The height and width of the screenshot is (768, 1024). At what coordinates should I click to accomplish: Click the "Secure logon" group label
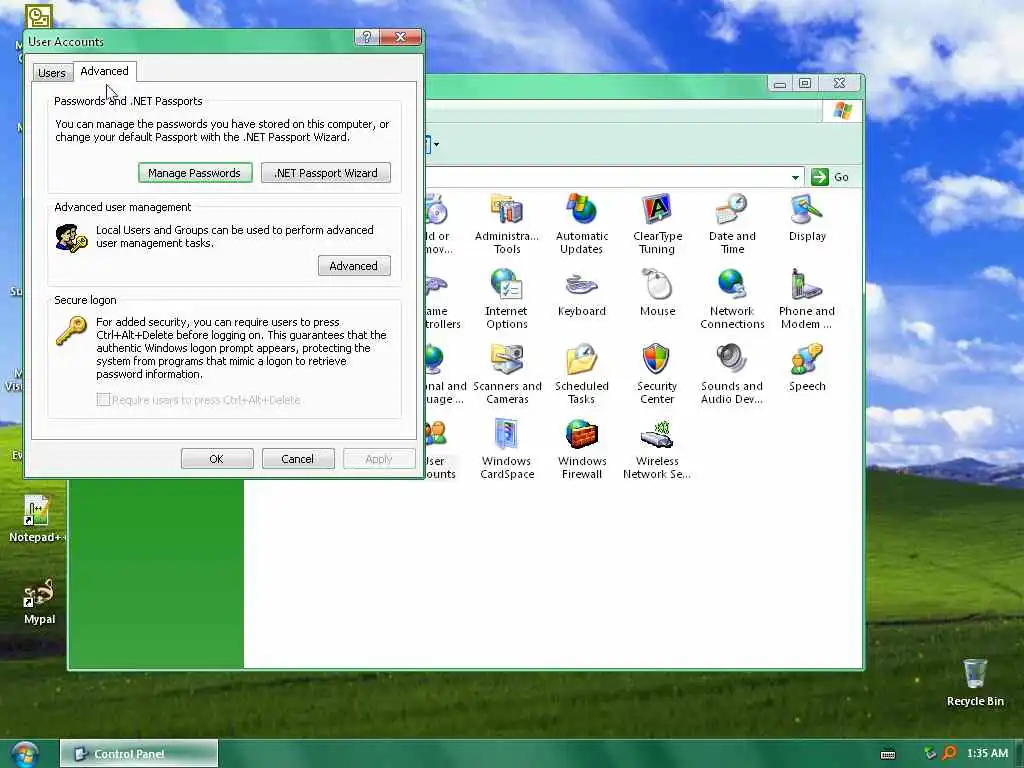(85, 300)
